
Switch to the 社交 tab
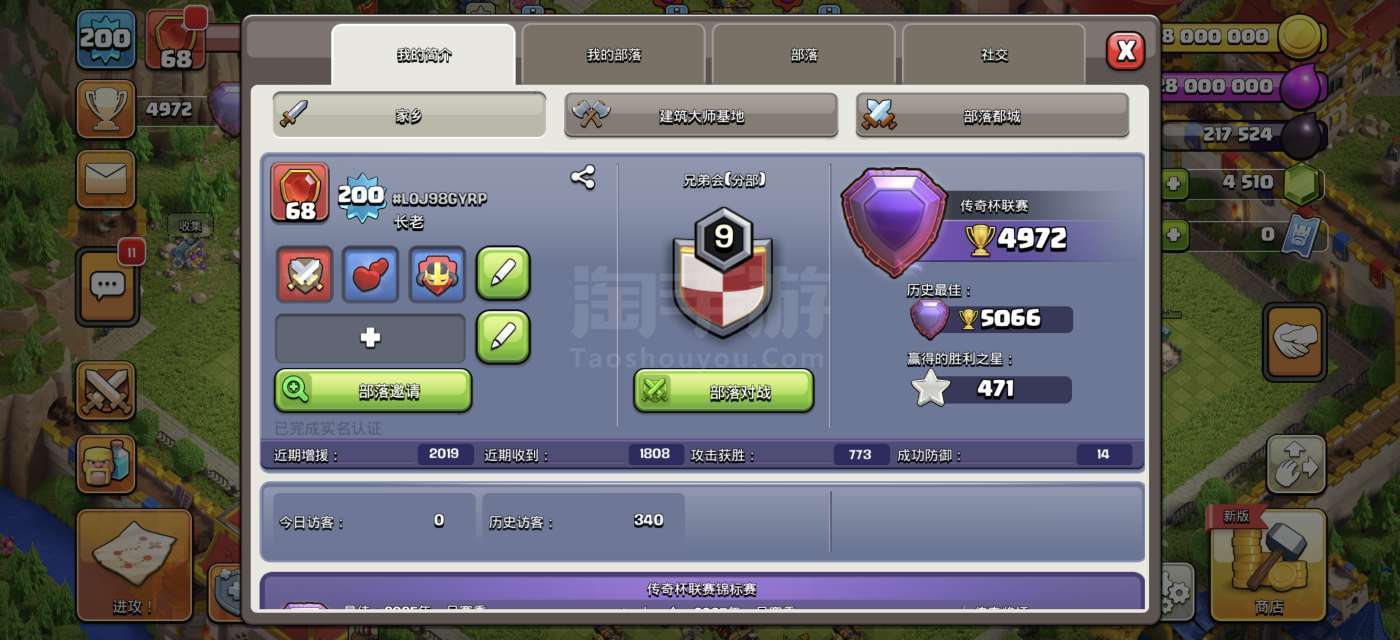point(994,55)
